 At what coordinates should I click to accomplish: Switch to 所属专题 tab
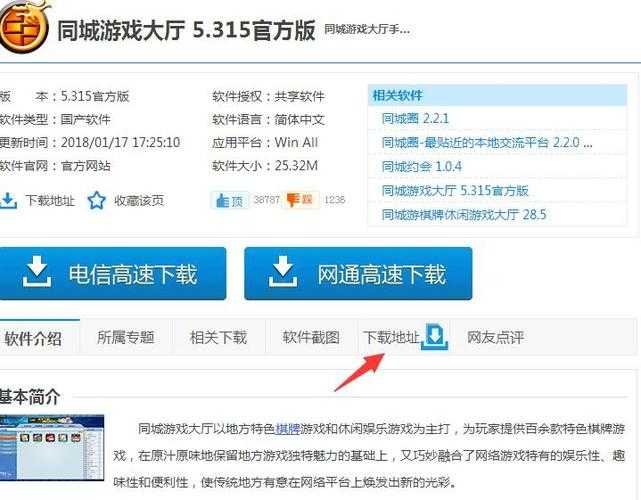[126, 337]
